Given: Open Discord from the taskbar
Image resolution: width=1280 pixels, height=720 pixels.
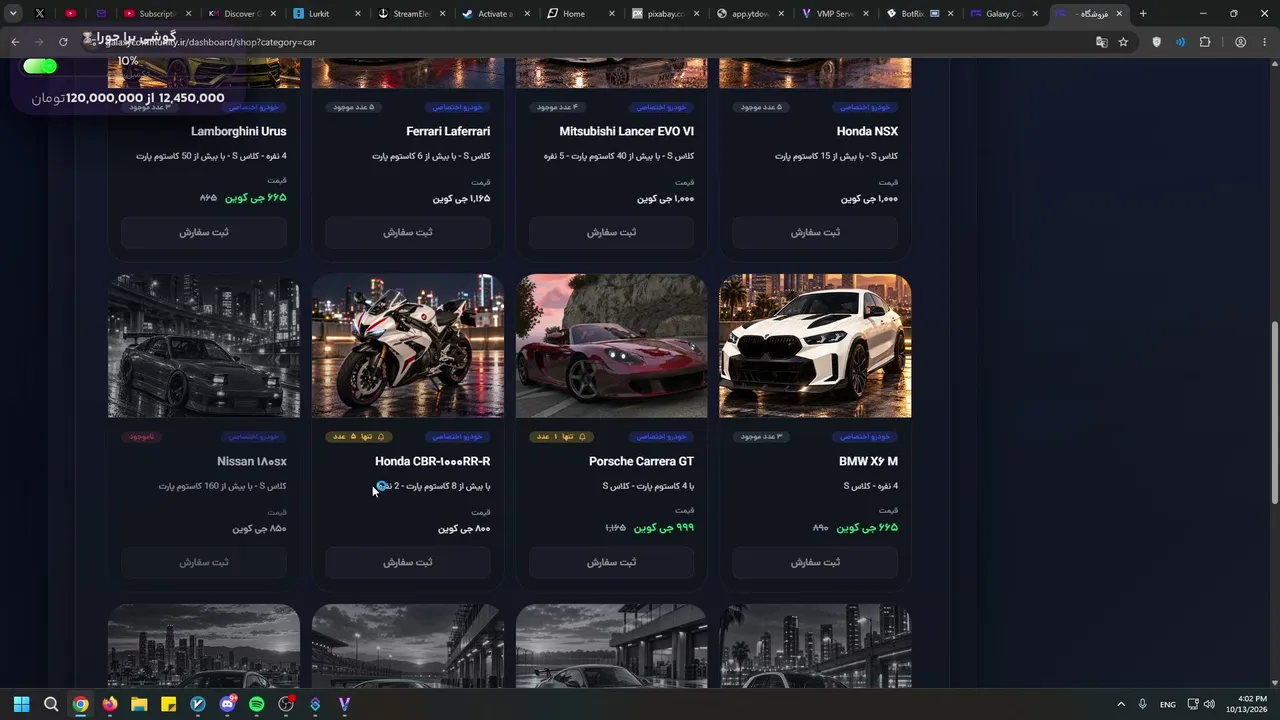Looking at the screenshot, I should [x=227, y=704].
